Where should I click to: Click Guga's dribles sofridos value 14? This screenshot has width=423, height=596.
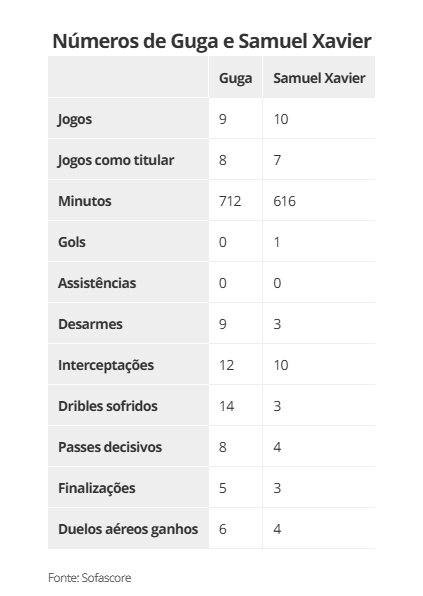(x=227, y=406)
